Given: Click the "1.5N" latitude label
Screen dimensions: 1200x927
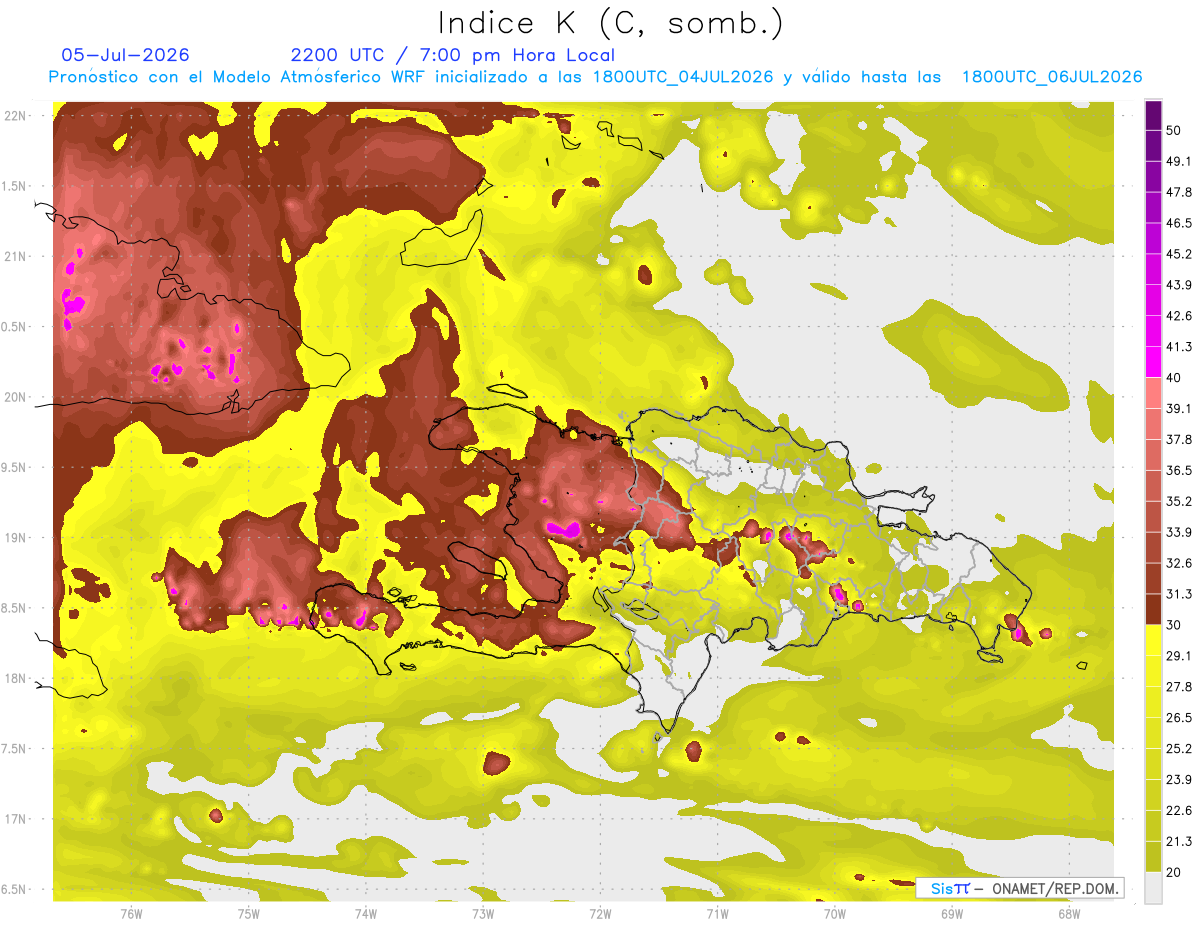Looking at the screenshot, I should click(16, 186).
